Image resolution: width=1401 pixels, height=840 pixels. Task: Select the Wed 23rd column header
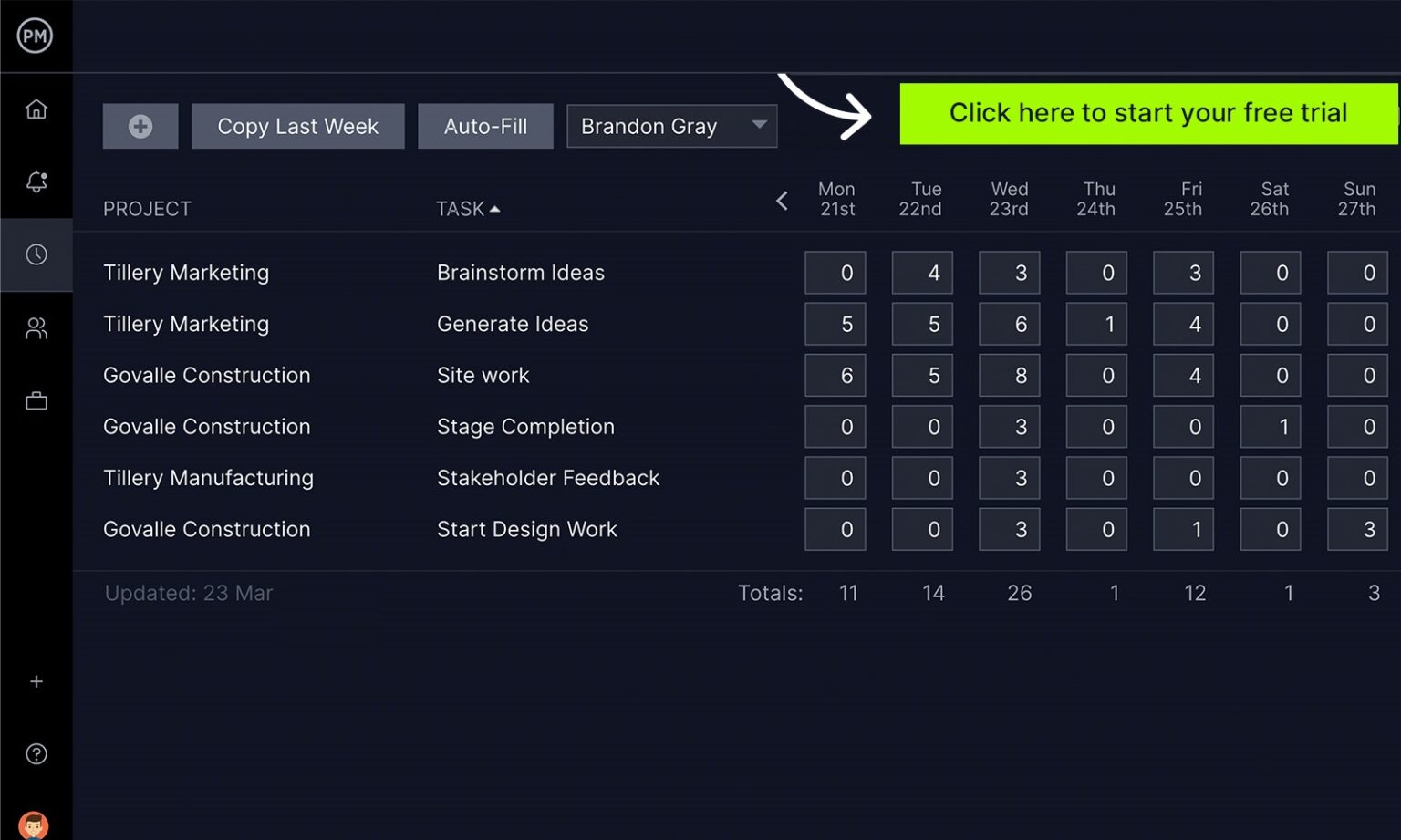pos(1008,199)
